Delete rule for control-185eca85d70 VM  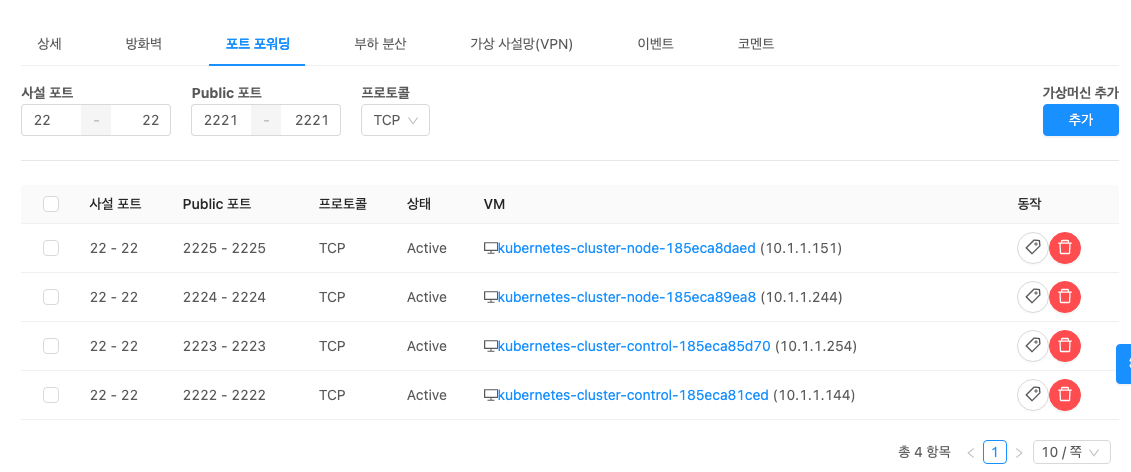[x=1065, y=346]
